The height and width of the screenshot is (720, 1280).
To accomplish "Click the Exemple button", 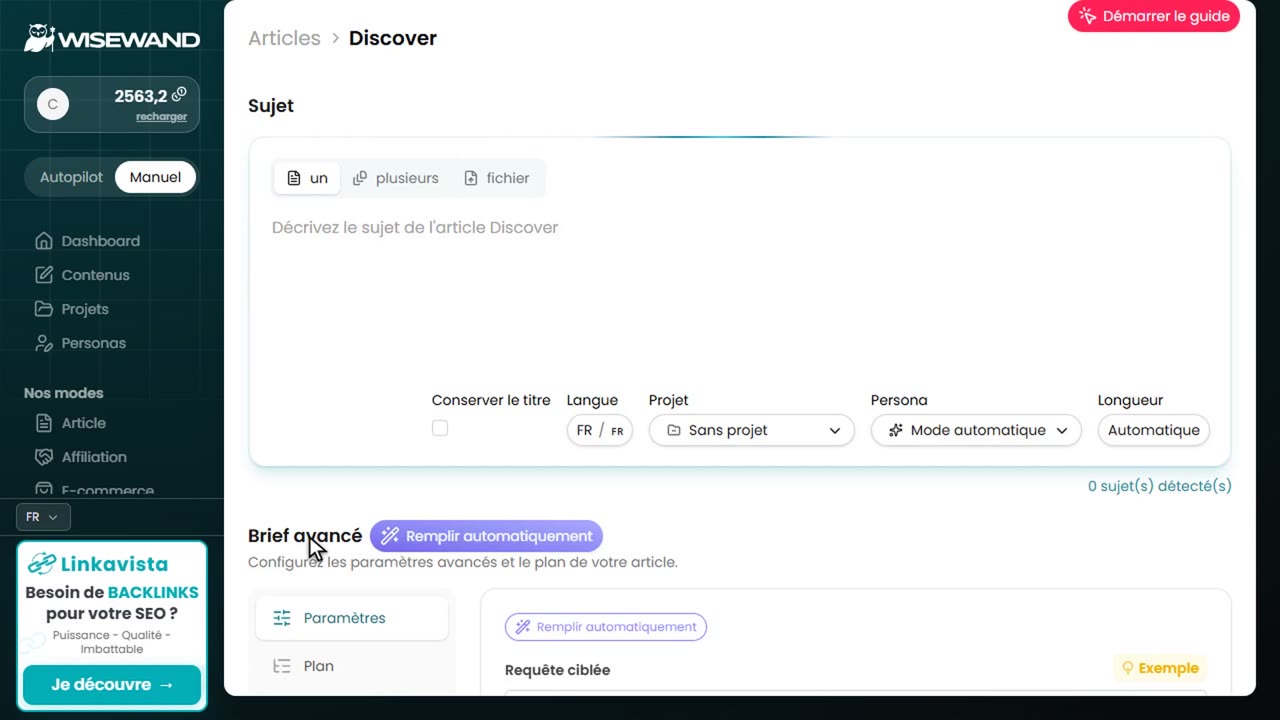I will pyautogui.click(x=1160, y=668).
